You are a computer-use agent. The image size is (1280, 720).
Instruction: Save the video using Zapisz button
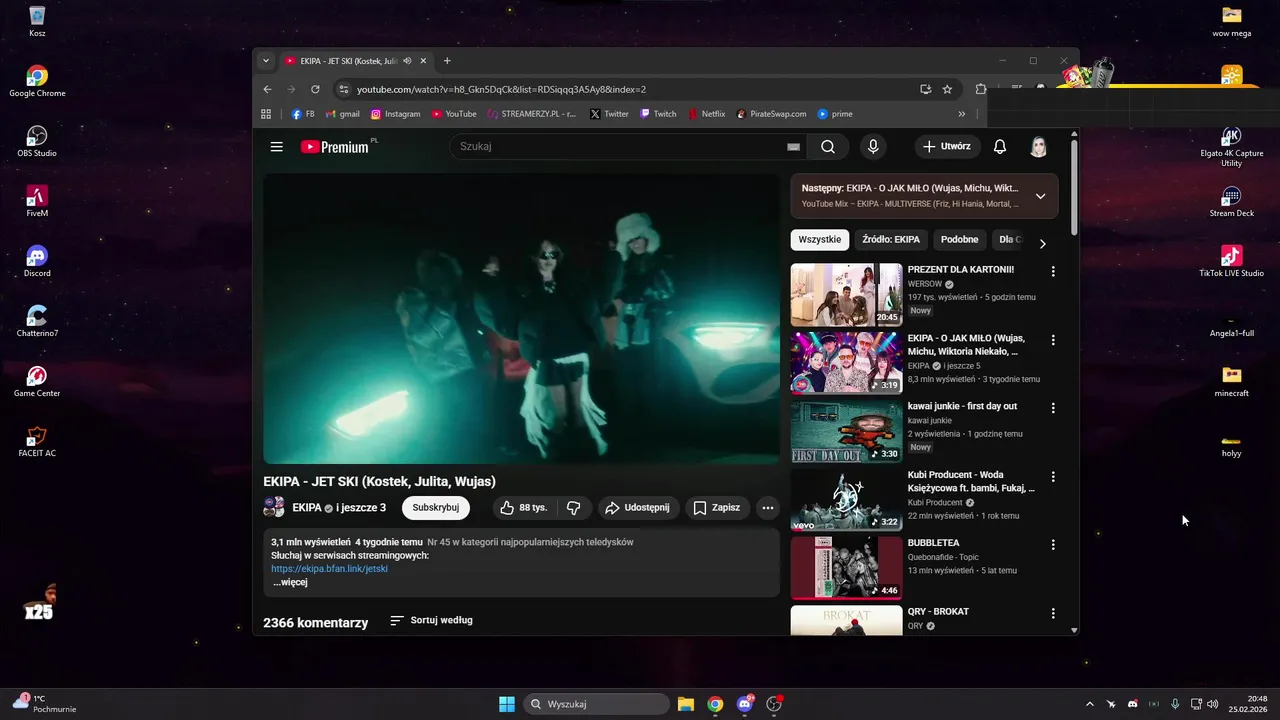tap(717, 508)
